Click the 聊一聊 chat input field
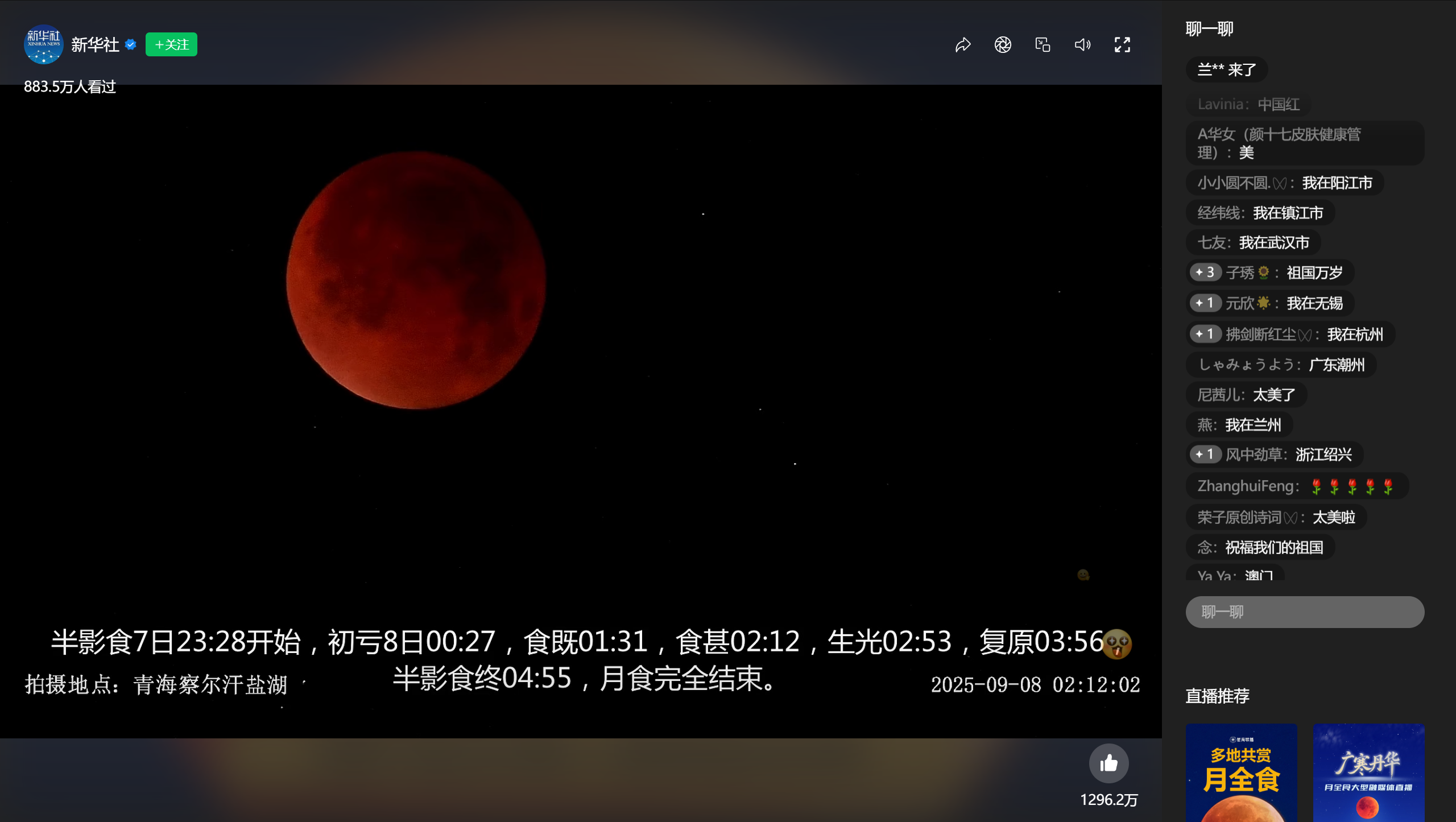The height and width of the screenshot is (822, 1456). pyautogui.click(x=1305, y=612)
